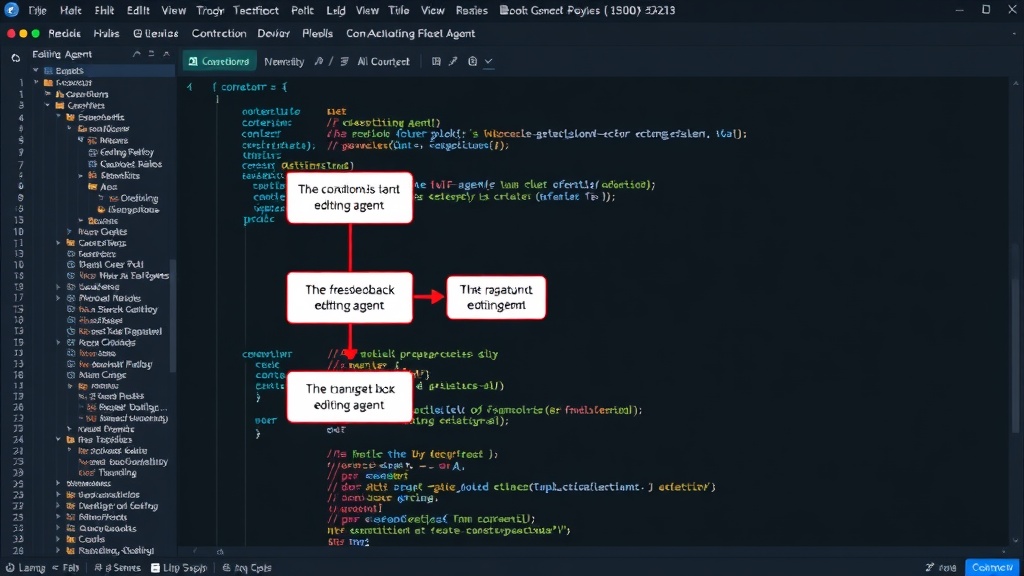Image resolution: width=1024 pixels, height=576 pixels.
Task: Click the Editing Agent panel title
Action: [62, 54]
